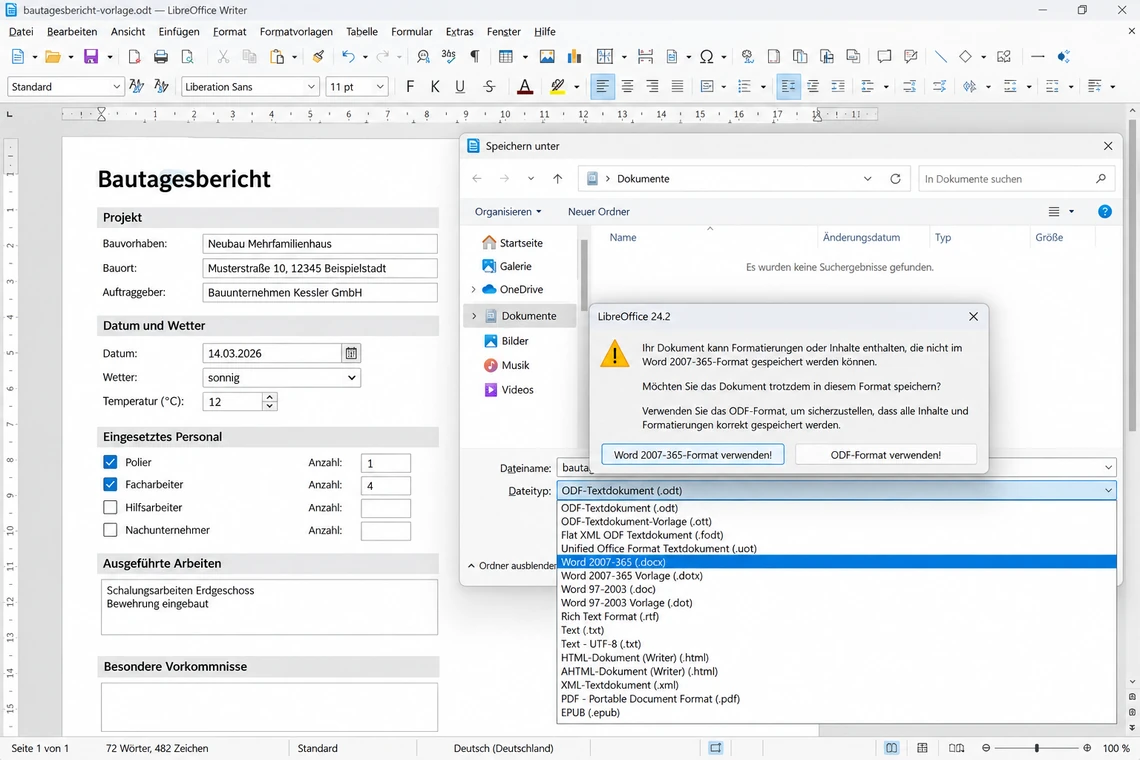Click the Bold F icon

tap(410, 87)
